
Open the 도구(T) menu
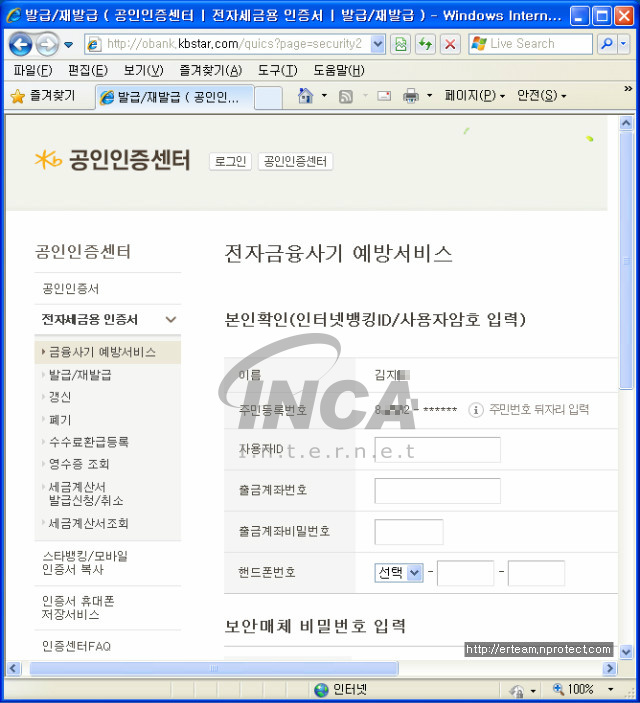click(278, 70)
